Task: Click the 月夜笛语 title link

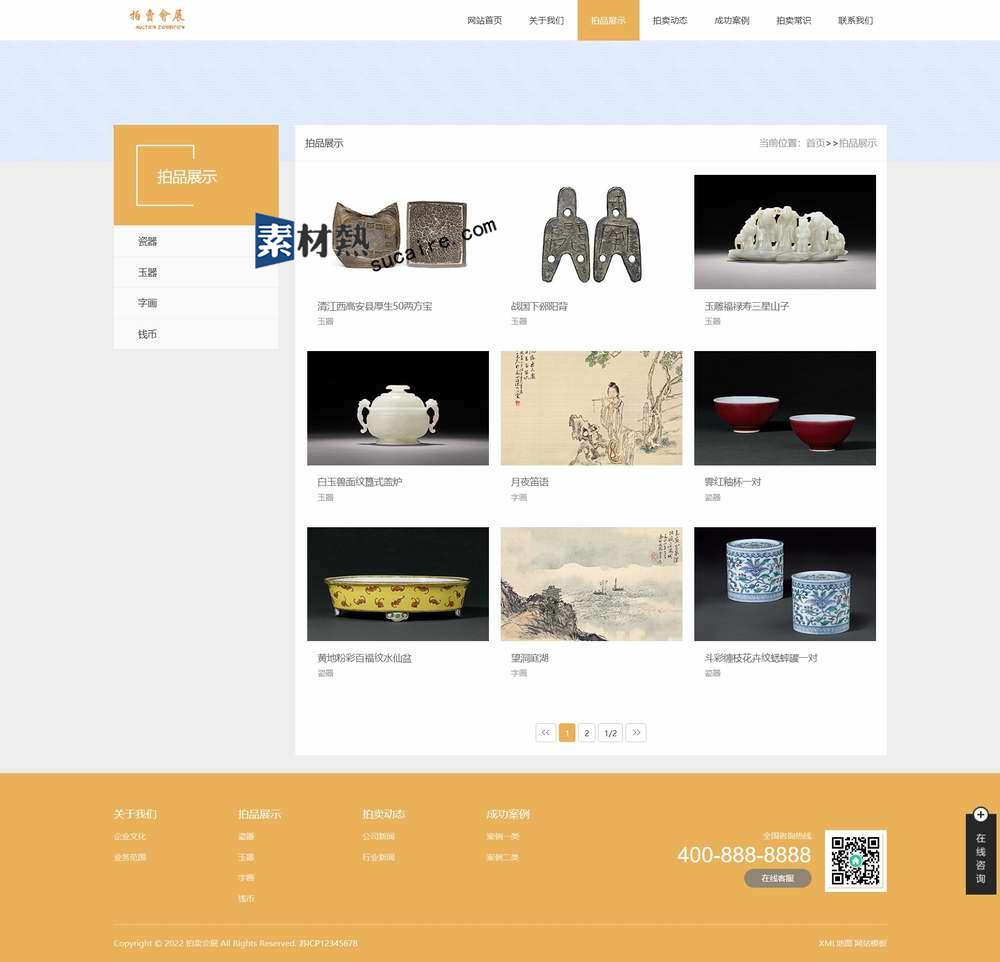Action: (x=529, y=482)
